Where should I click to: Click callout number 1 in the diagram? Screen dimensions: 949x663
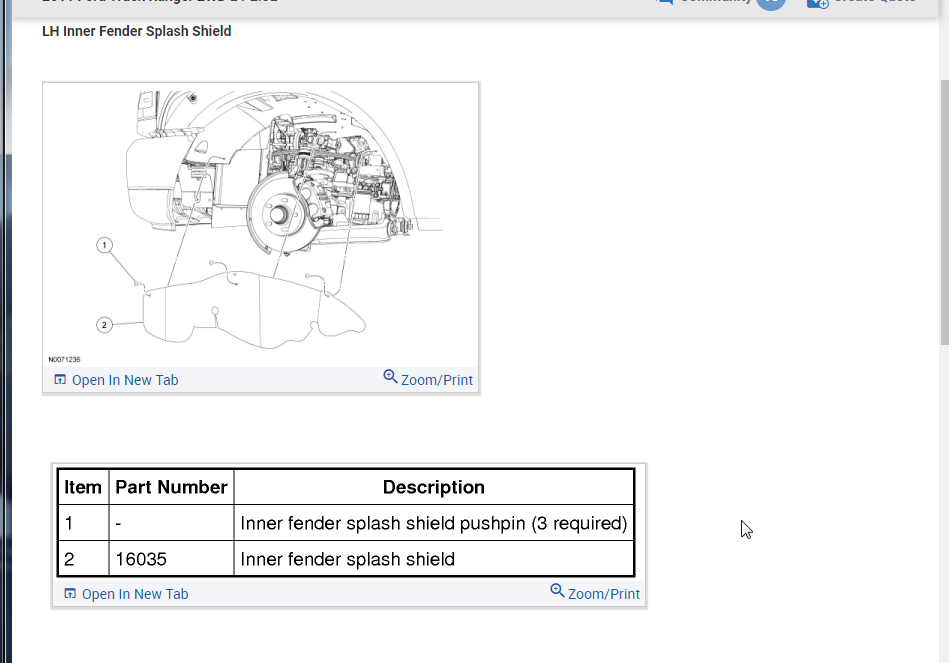point(104,245)
